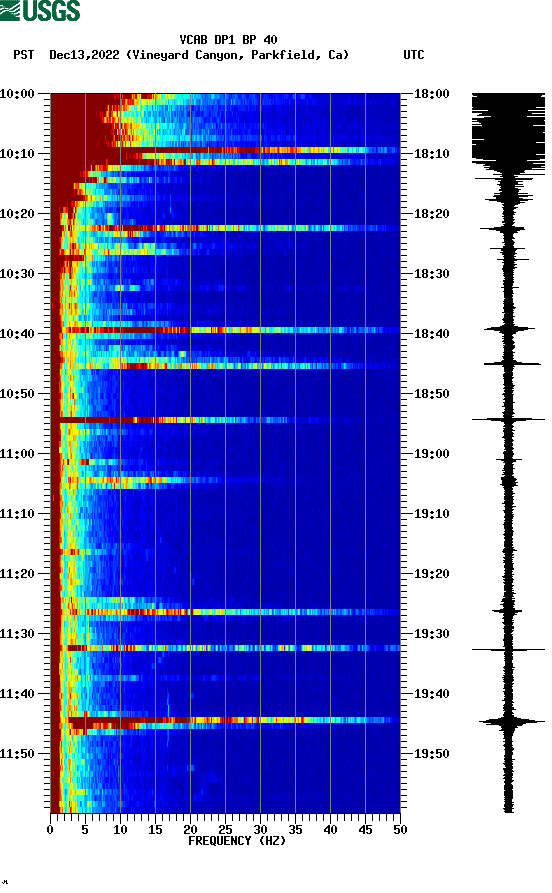The width and height of the screenshot is (552, 893).
Task: Click the '19:50' UTC time label
Action: coord(432,753)
